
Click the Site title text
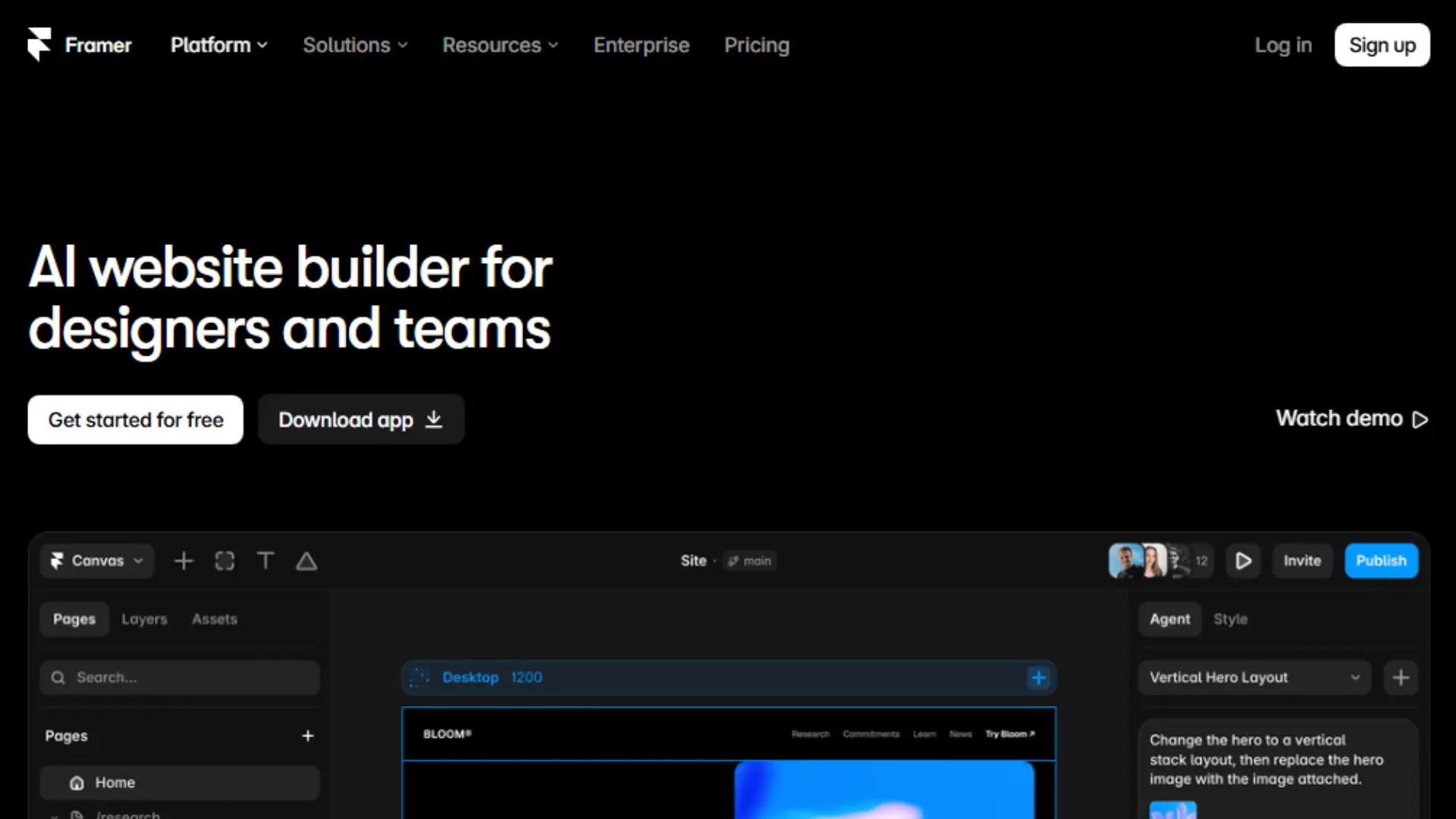[693, 561]
